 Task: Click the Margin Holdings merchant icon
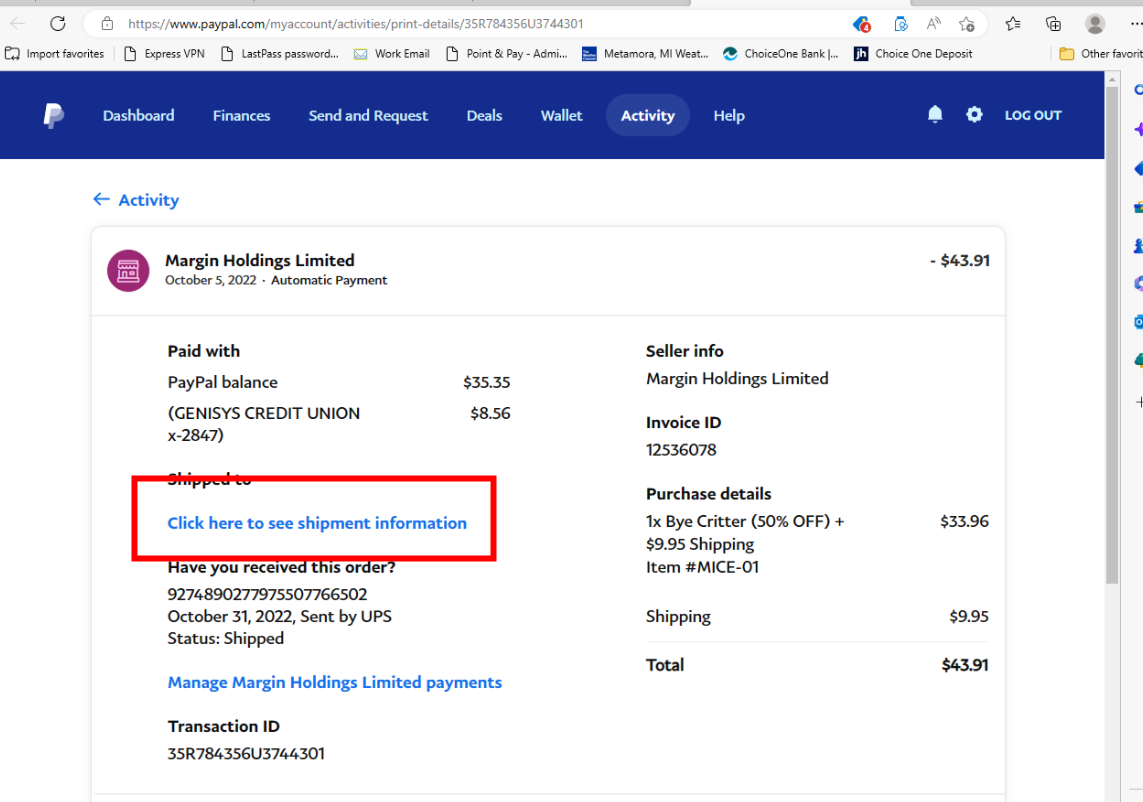[128, 270]
